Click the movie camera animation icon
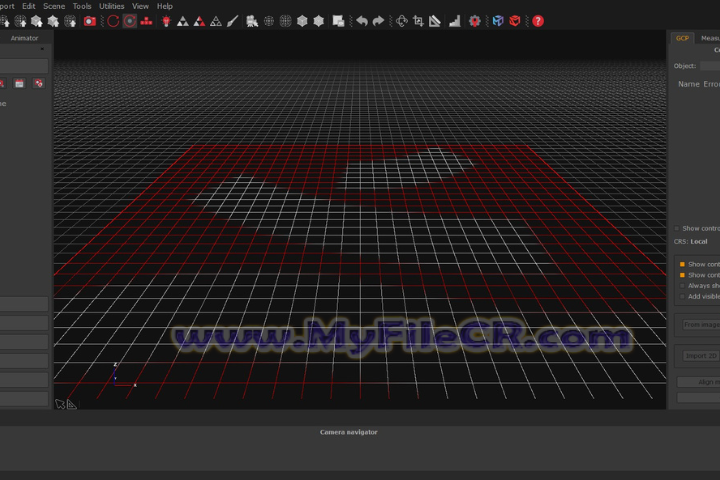 [x=252, y=21]
